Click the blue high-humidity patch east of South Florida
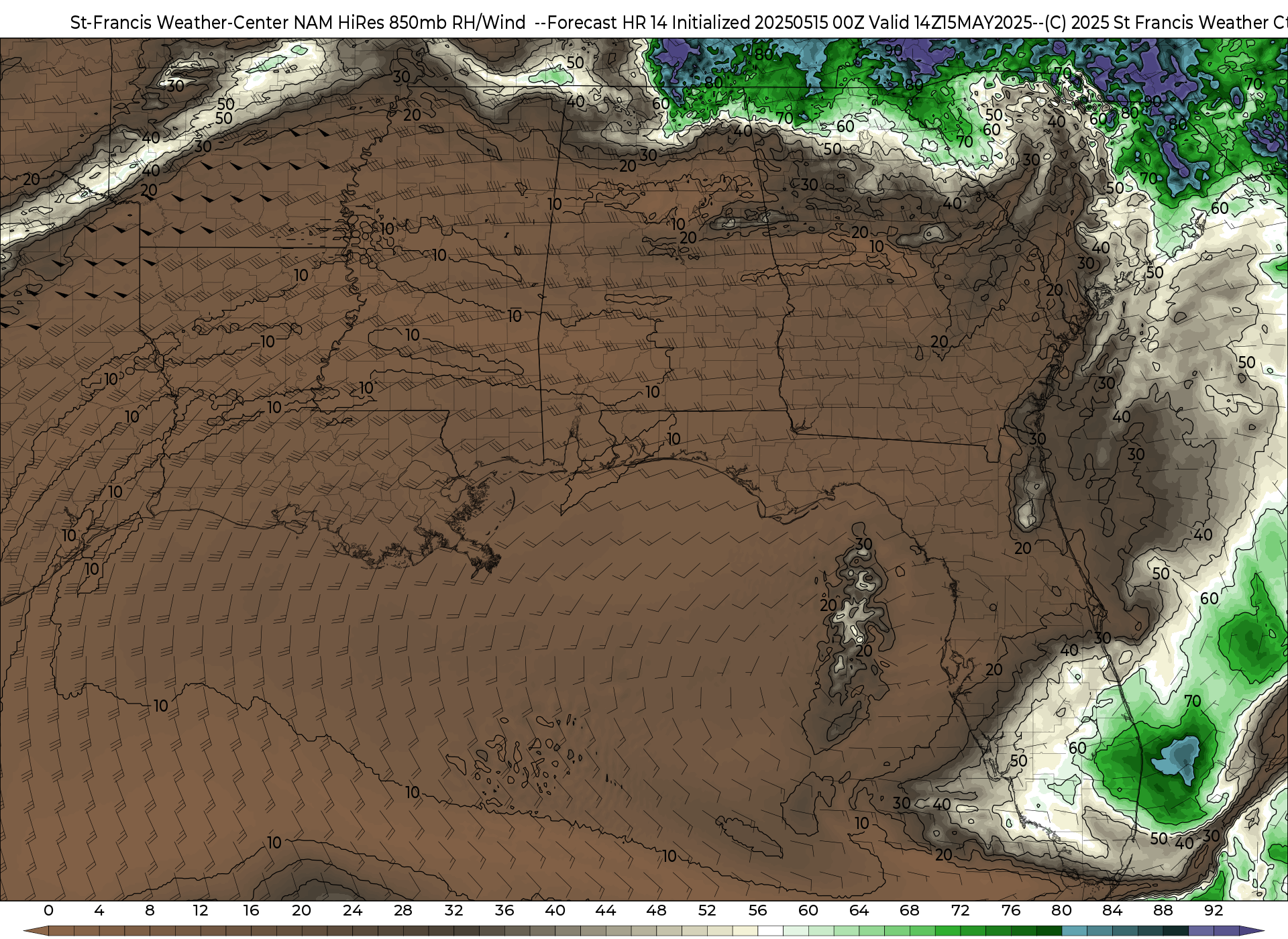This screenshot has height=939, width=1288. pos(1177,758)
